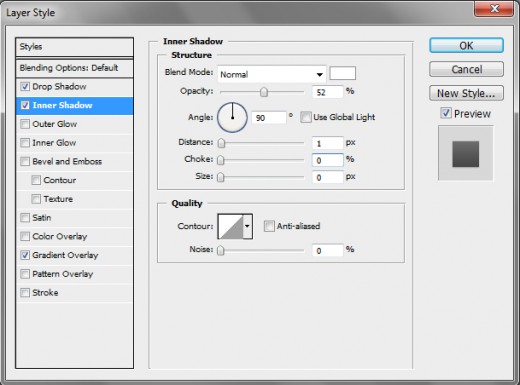Image resolution: width=520 pixels, height=385 pixels.
Task: Select the Pattern Overlay style row
Action: click(x=74, y=274)
